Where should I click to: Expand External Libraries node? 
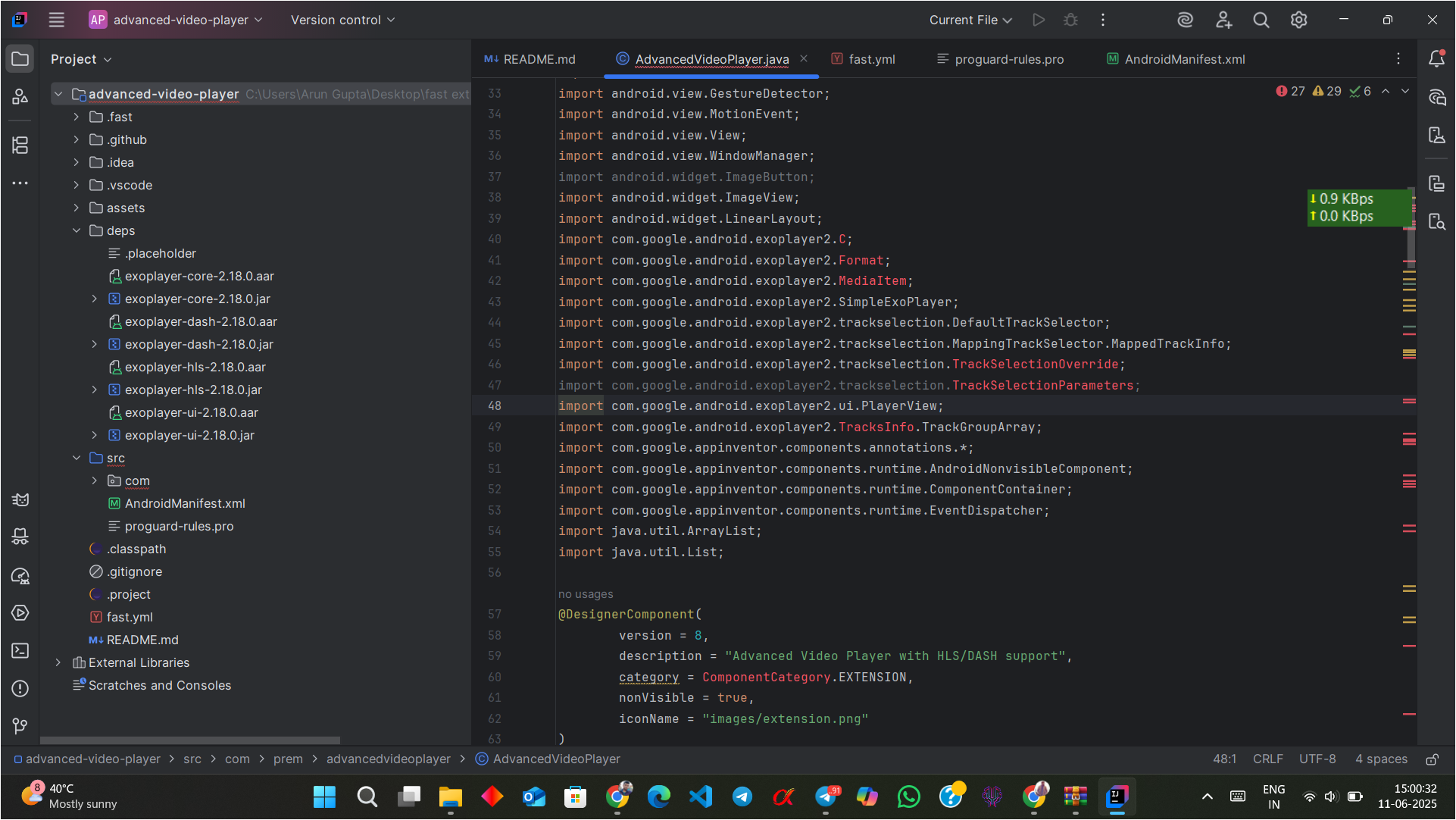coord(58,662)
